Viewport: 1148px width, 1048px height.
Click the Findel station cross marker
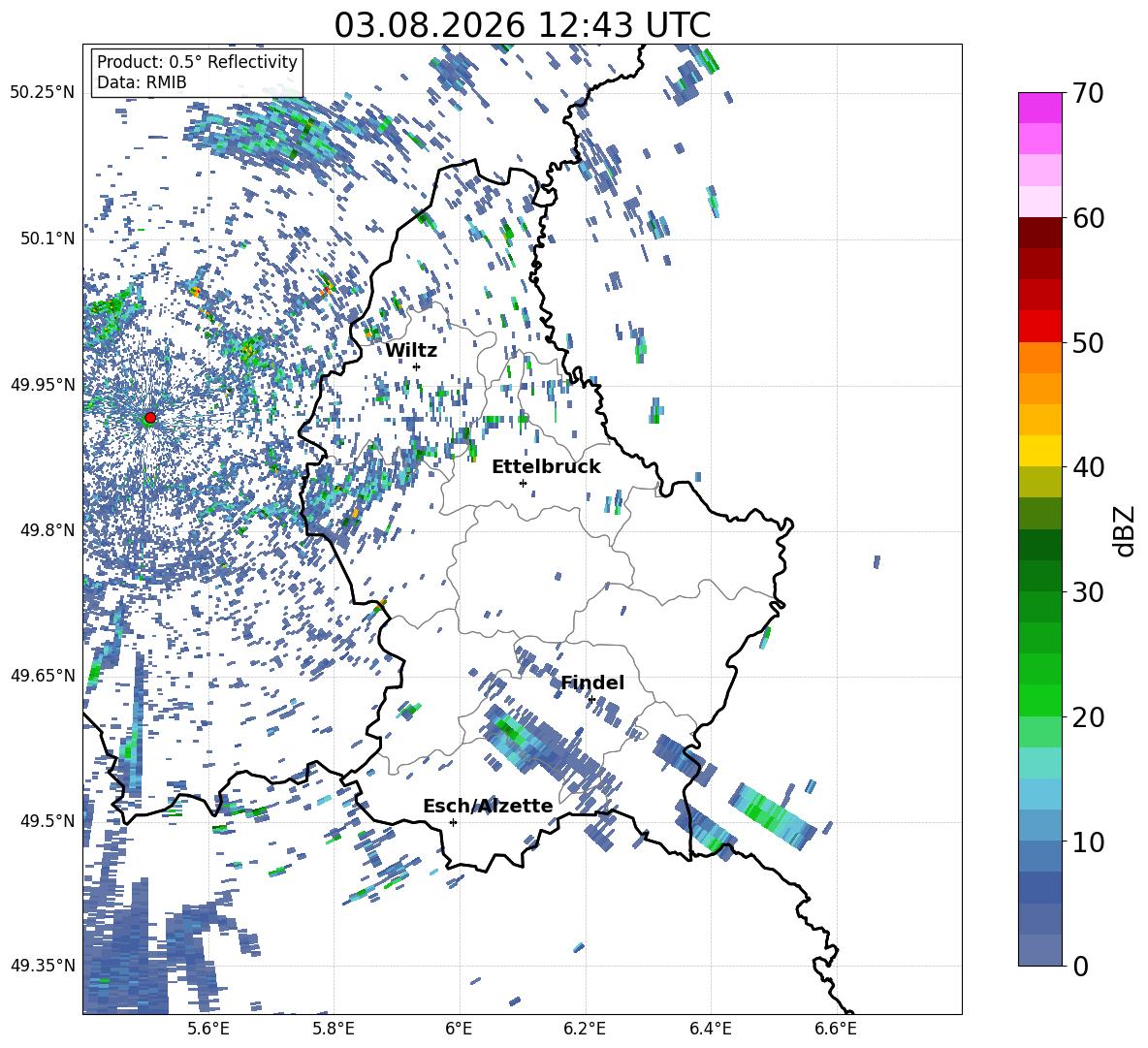pos(591,700)
